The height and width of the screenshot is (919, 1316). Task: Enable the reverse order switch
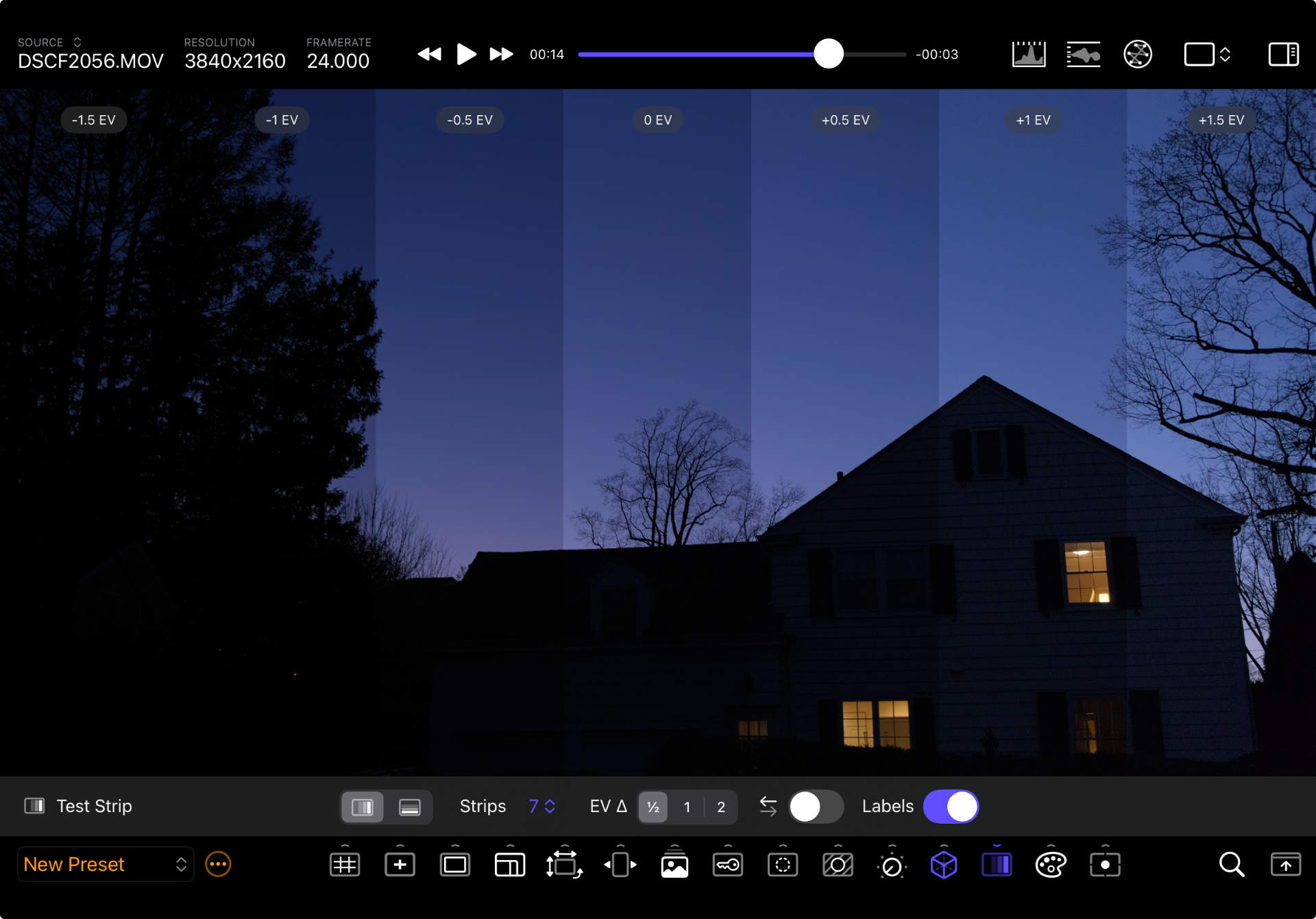pos(815,807)
